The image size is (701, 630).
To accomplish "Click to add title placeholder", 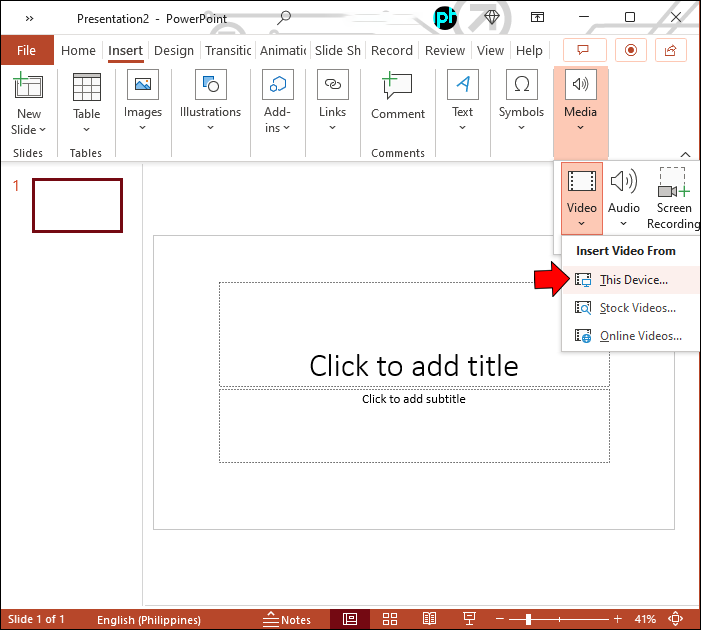I will [414, 334].
